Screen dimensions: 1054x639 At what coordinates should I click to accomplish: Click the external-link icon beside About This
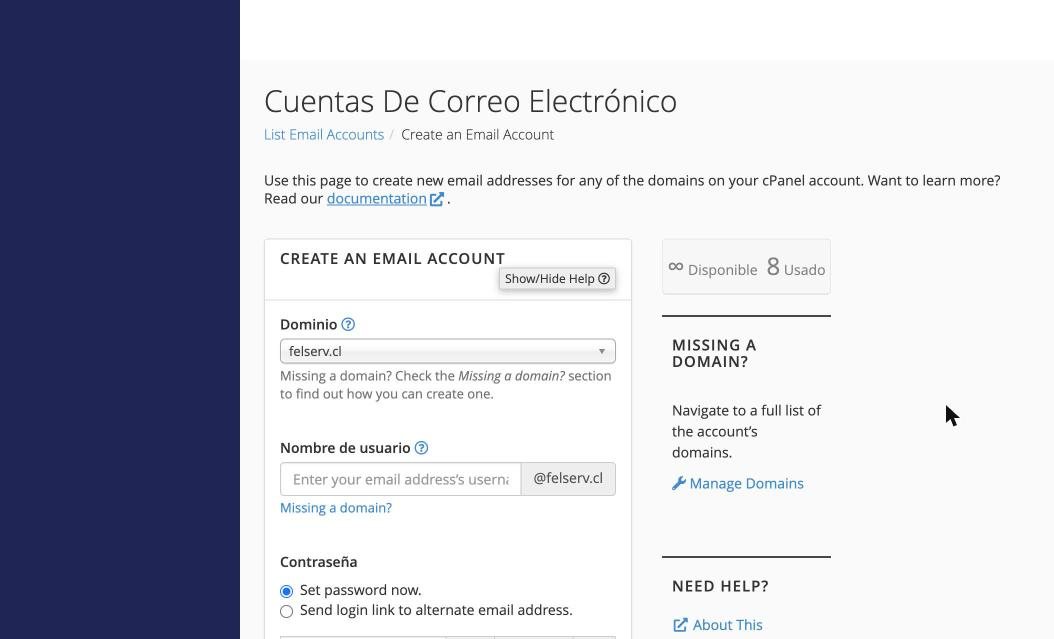click(680, 625)
